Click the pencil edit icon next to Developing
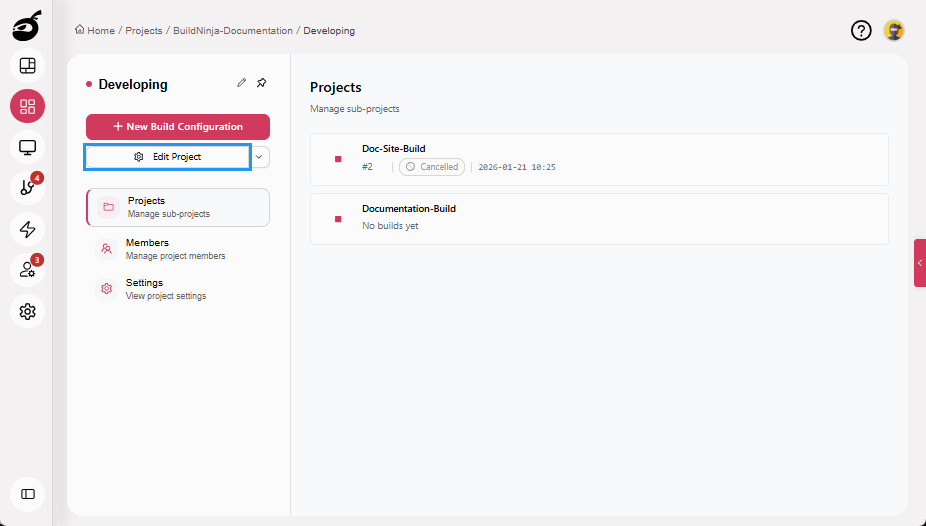This screenshot has width=926, height=526. [x=242, y=83]
